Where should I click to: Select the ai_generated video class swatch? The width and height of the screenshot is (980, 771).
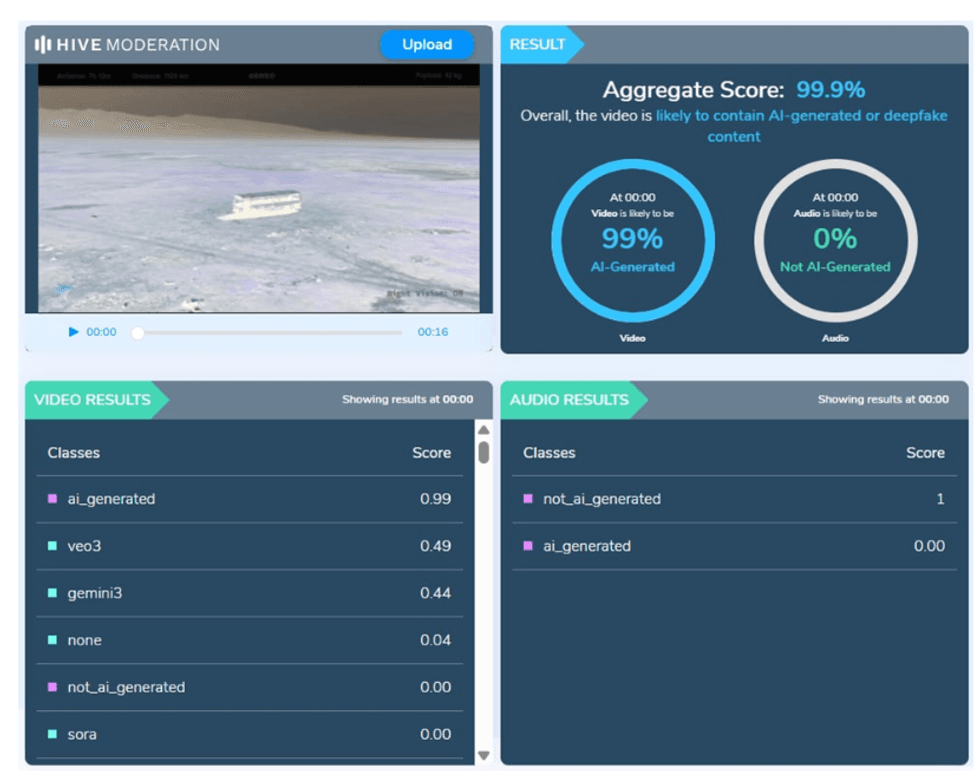tap(52, 499)
